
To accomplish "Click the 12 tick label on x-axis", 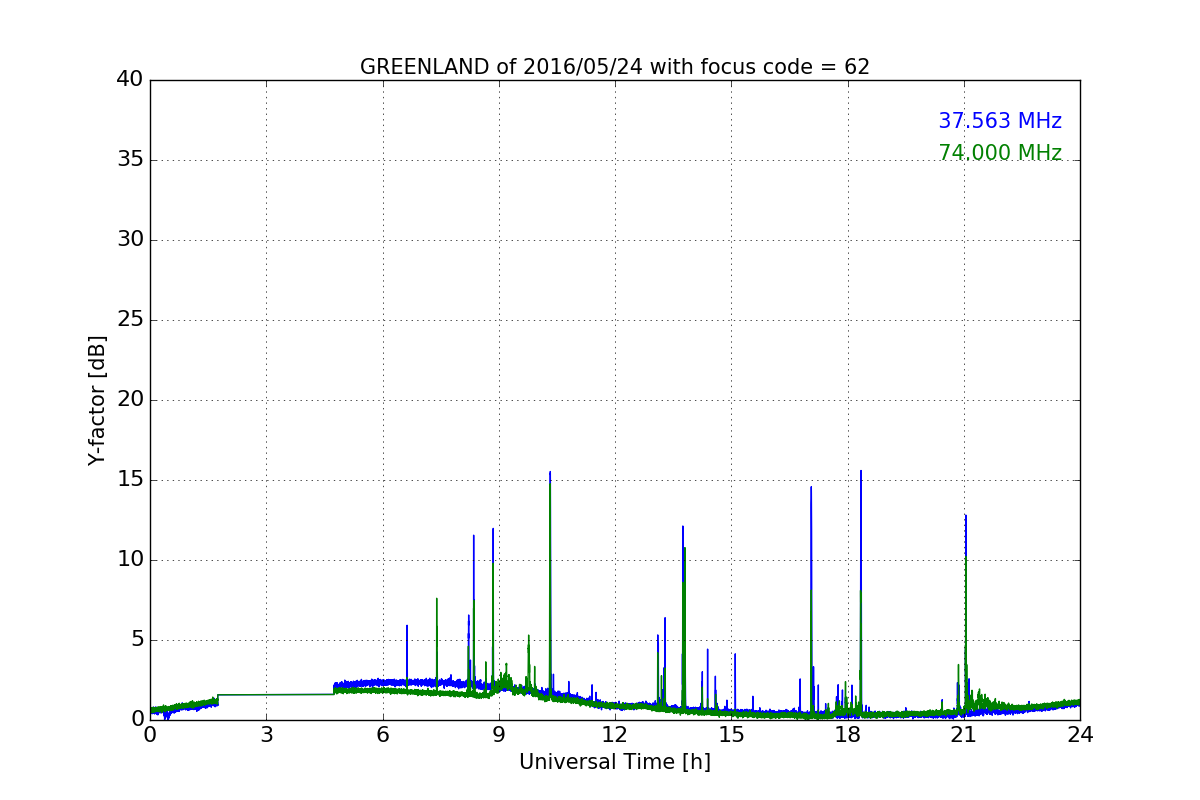I will (615, 735).
